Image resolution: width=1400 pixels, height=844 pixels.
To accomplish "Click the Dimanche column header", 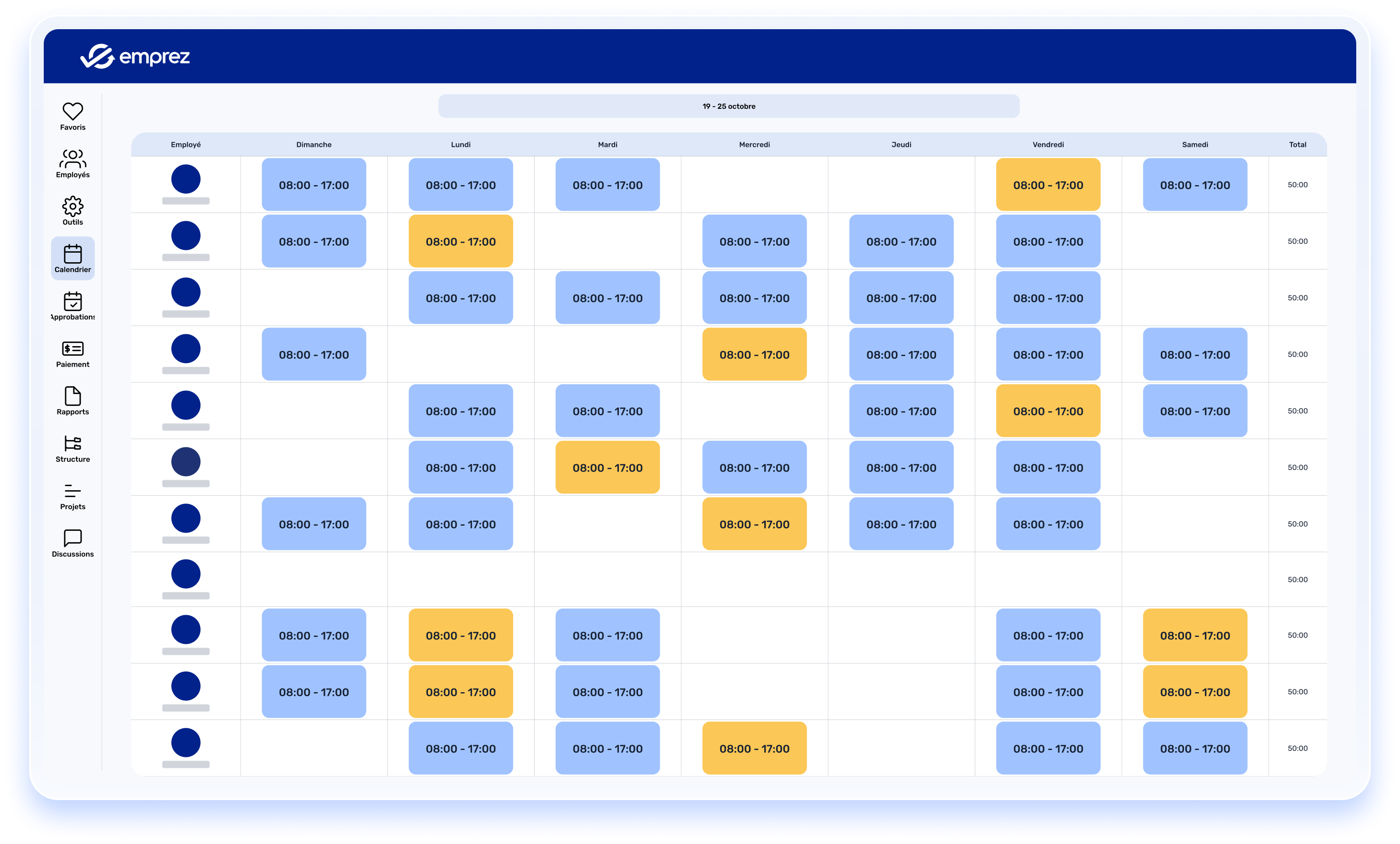I will [314, 145].
